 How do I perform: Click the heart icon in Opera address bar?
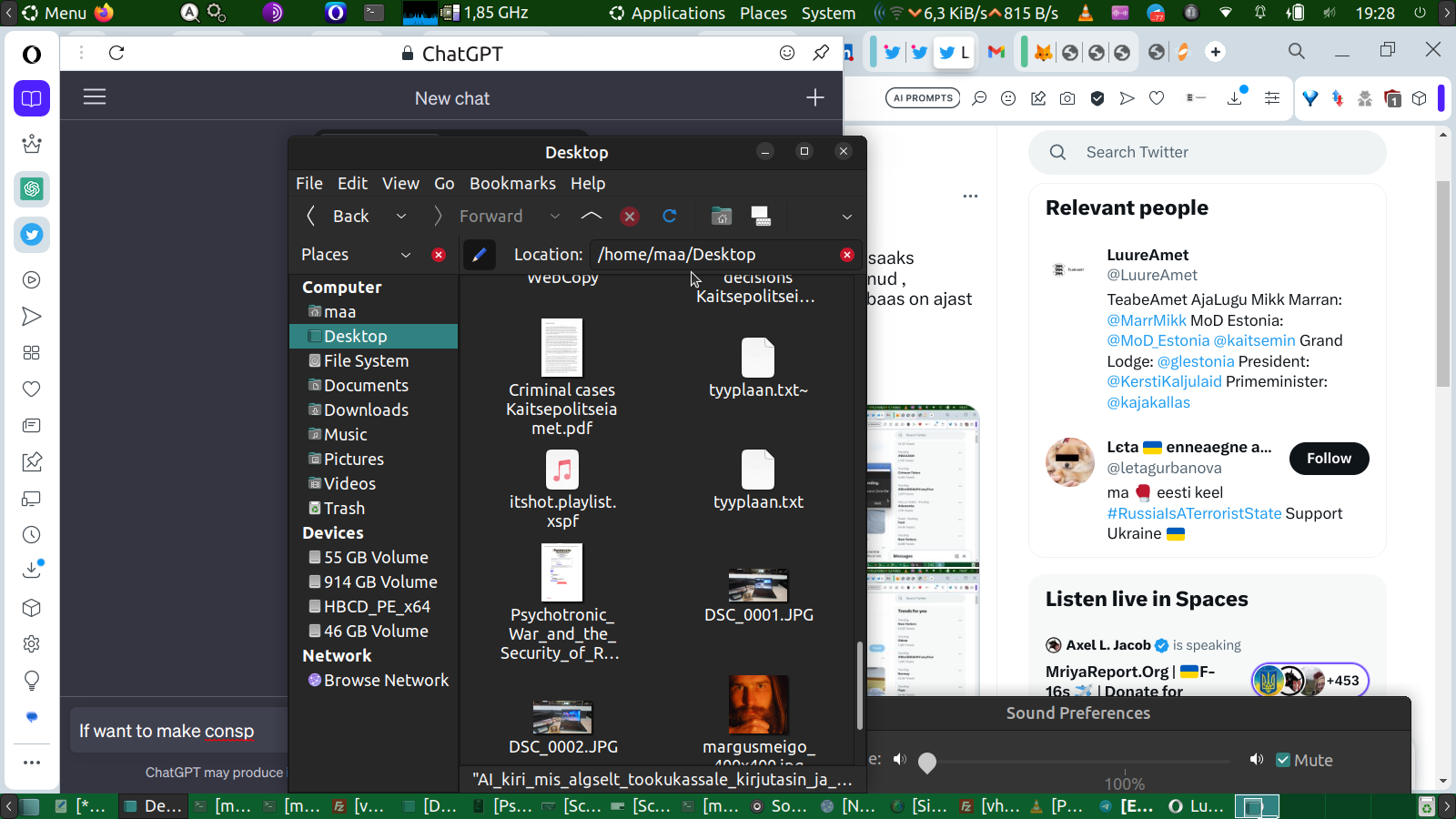1157,98
